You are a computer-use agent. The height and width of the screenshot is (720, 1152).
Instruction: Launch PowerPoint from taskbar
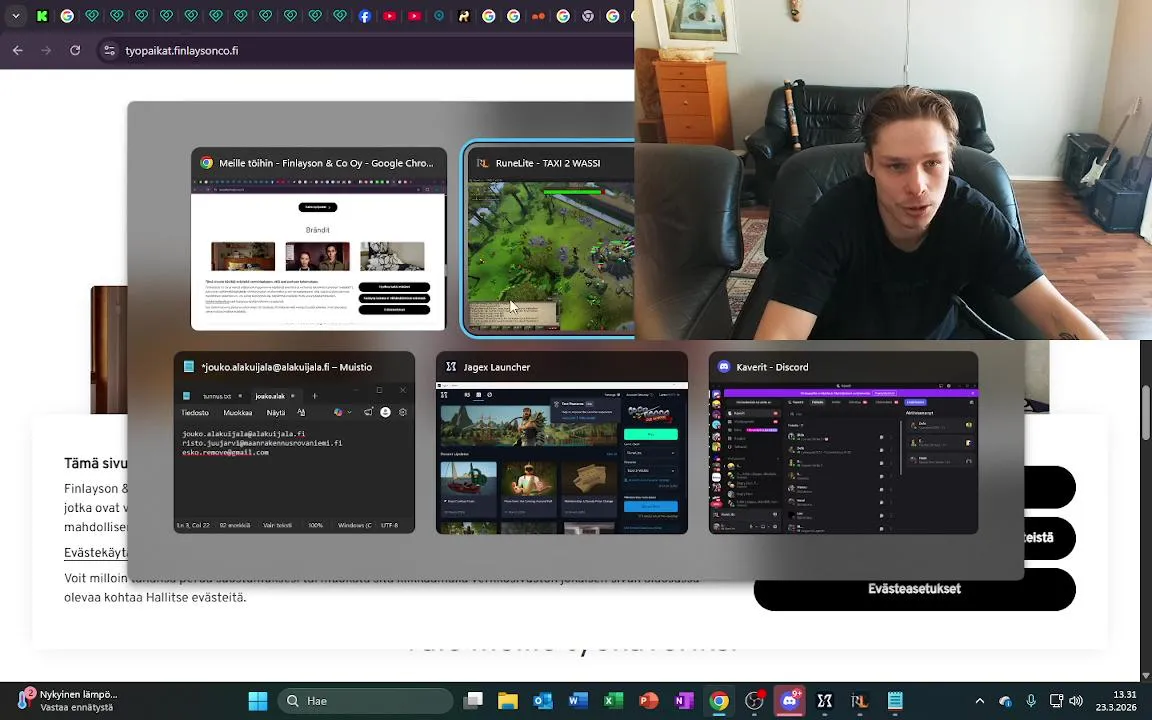pos(649,701)
